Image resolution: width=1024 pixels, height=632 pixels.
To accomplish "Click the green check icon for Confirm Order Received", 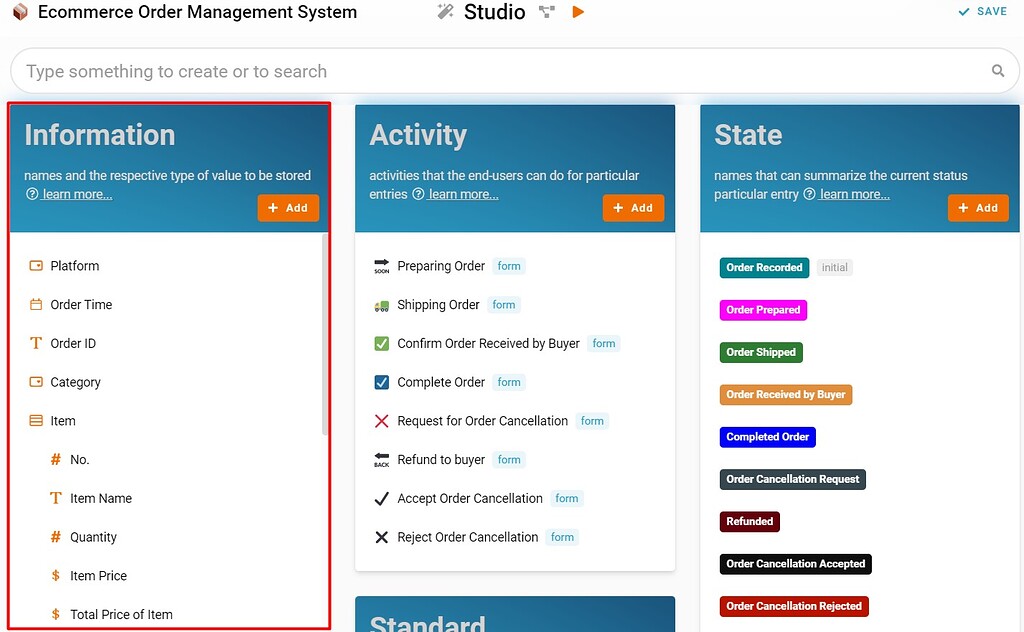I will (x=381, y=343).
